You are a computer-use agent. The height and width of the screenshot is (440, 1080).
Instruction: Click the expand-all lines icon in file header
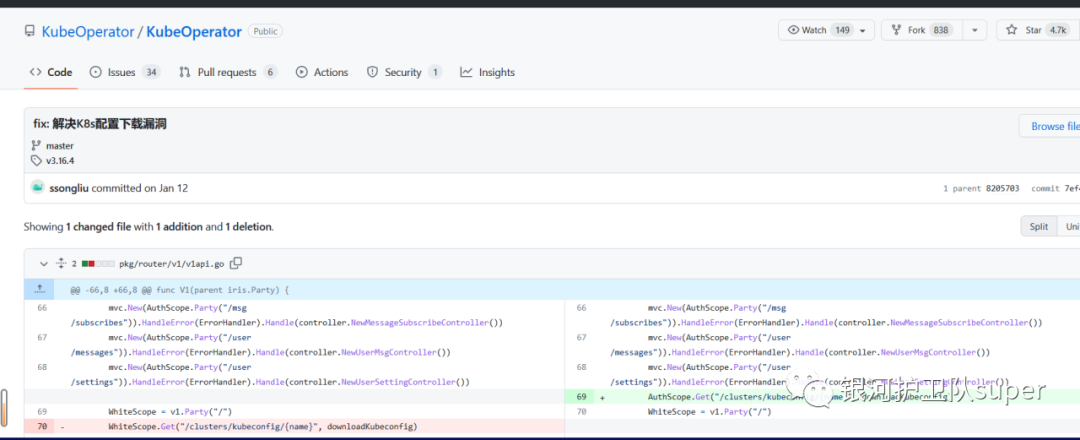pos(61,263)
